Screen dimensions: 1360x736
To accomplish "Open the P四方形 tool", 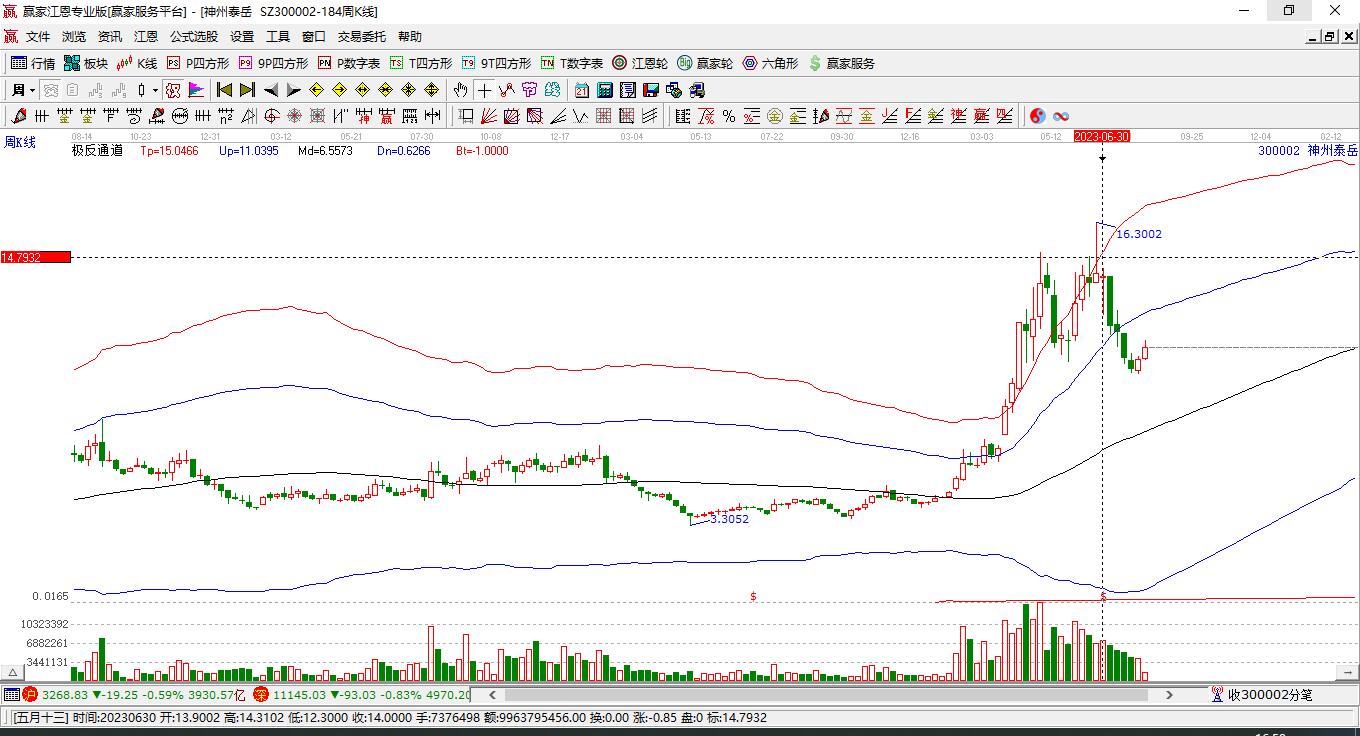I will [197, 63].
